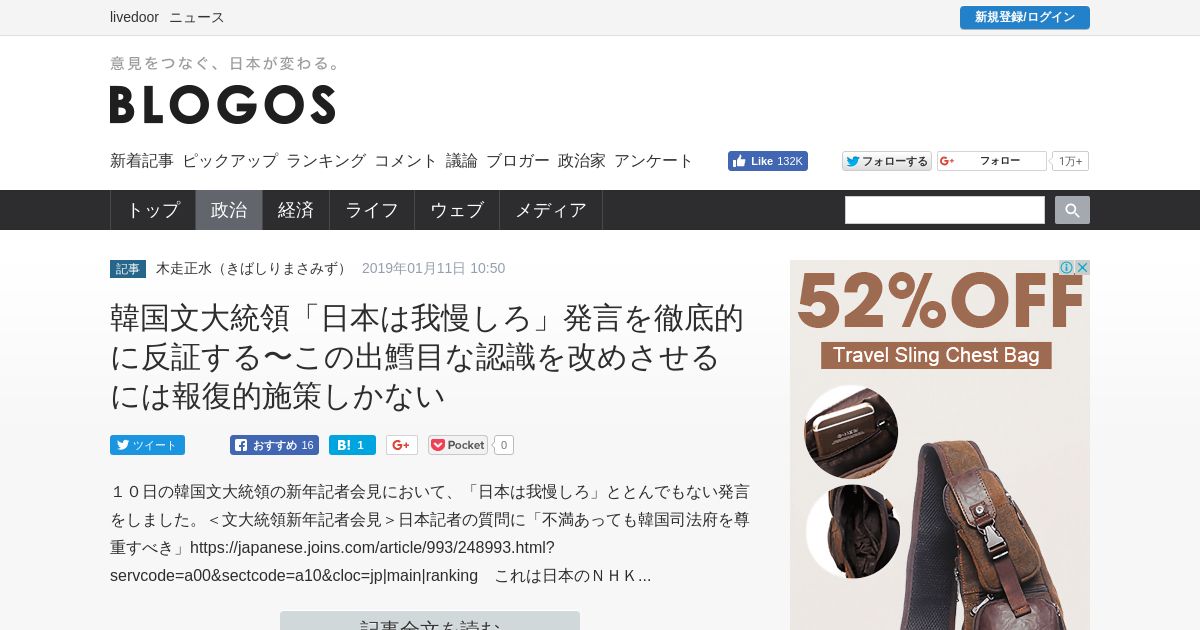This screenshot has width=1200, height=630.
Task: Open the ブロガー menu link
Action: click(518, 161)
